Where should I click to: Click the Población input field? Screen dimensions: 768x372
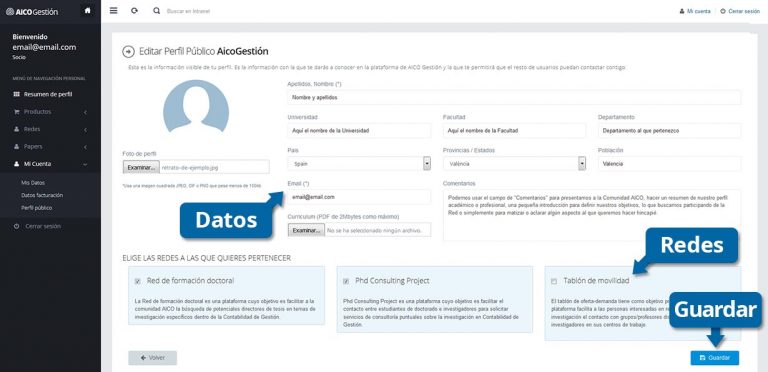tap(669, 164)
